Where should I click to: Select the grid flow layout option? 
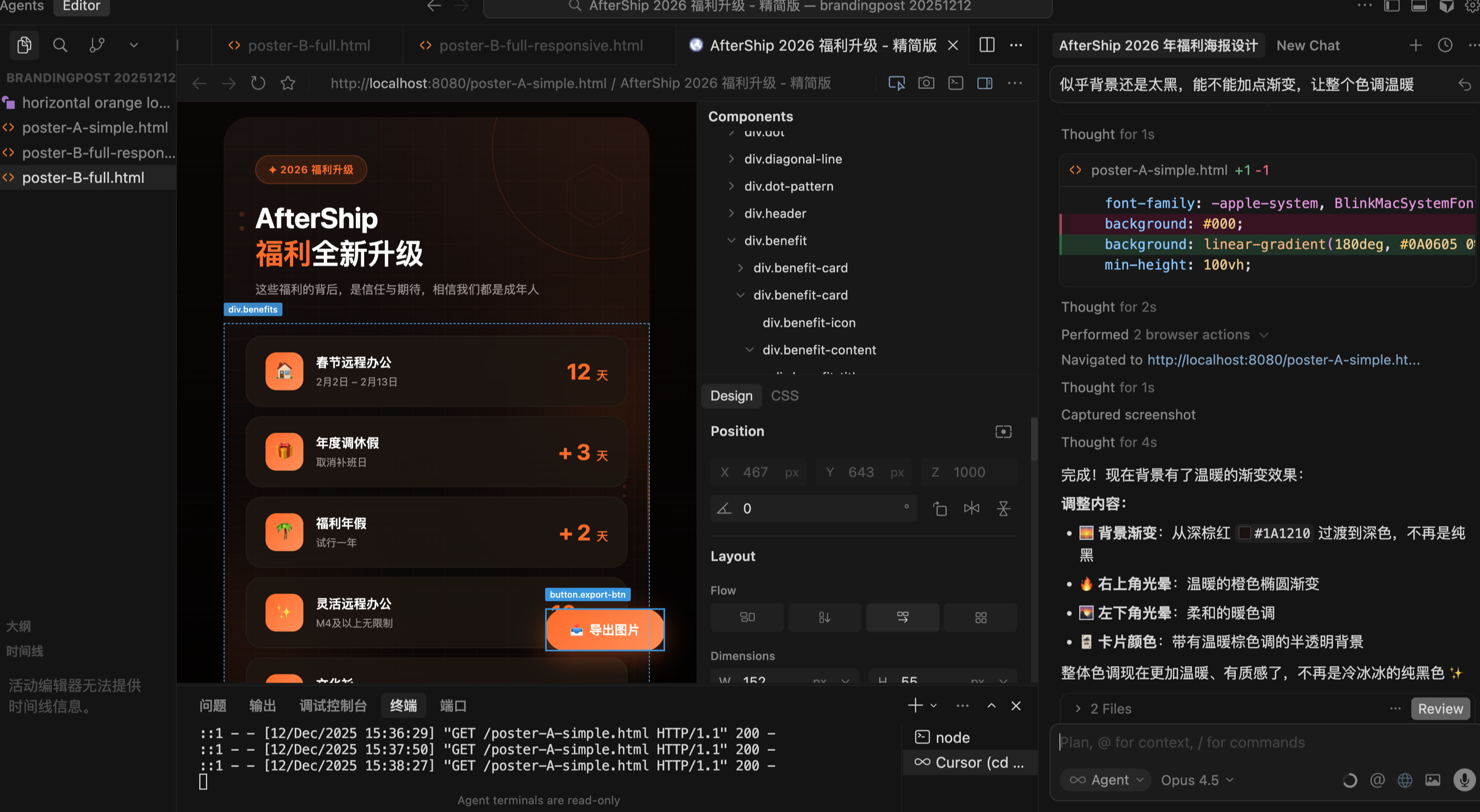(x=980, y=617)
